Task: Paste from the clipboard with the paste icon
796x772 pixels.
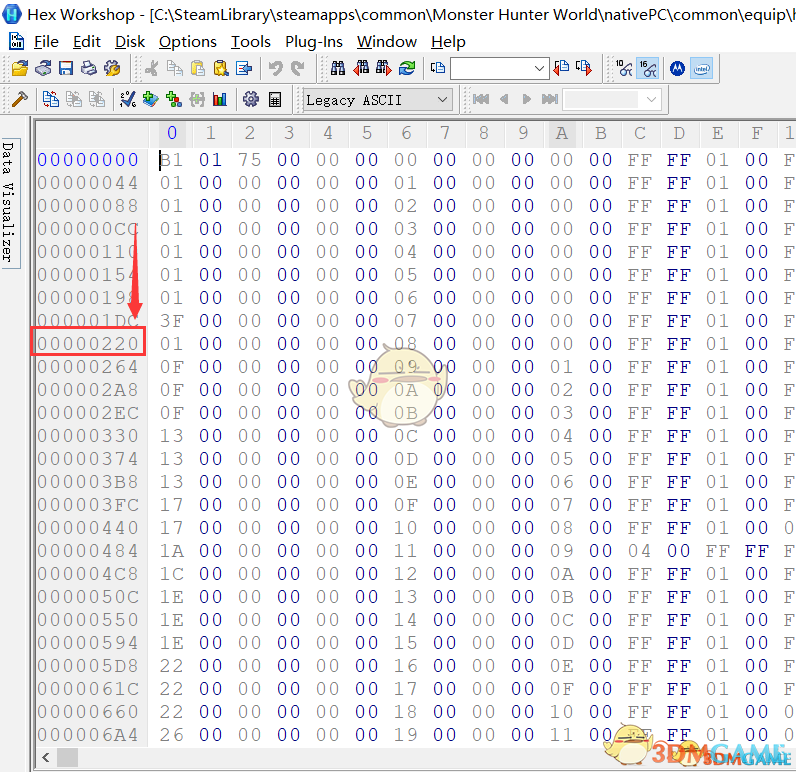Action: pyautogui.click(x=197, y=68)
